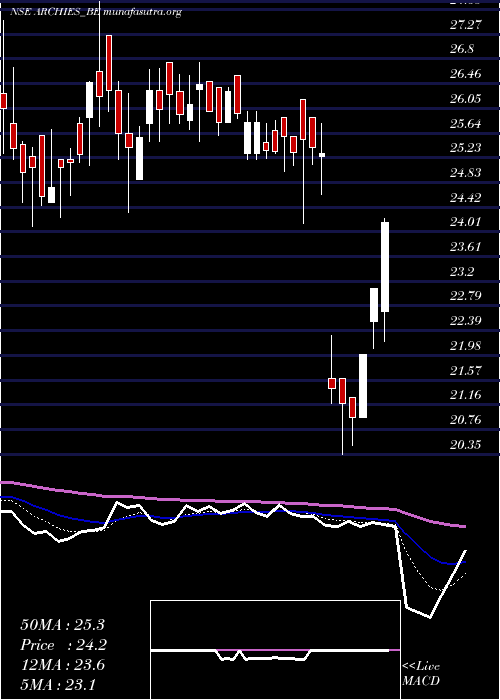Screen dimensions: 500x700
Task: Select the 27.27 price axis label
Action: [x=466, y=25]
